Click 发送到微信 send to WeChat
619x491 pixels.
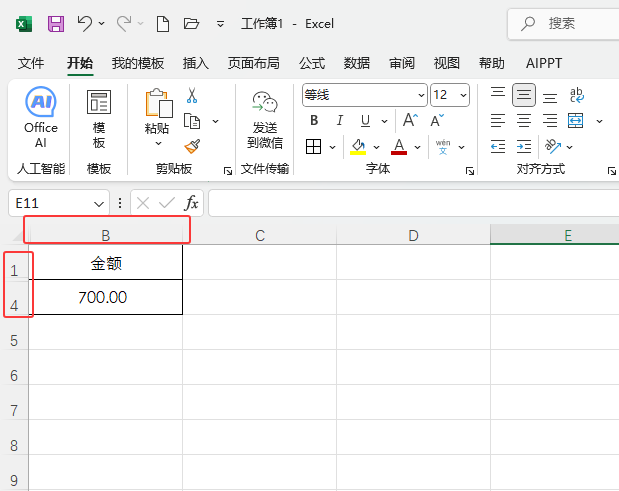[x=265, y=120]
